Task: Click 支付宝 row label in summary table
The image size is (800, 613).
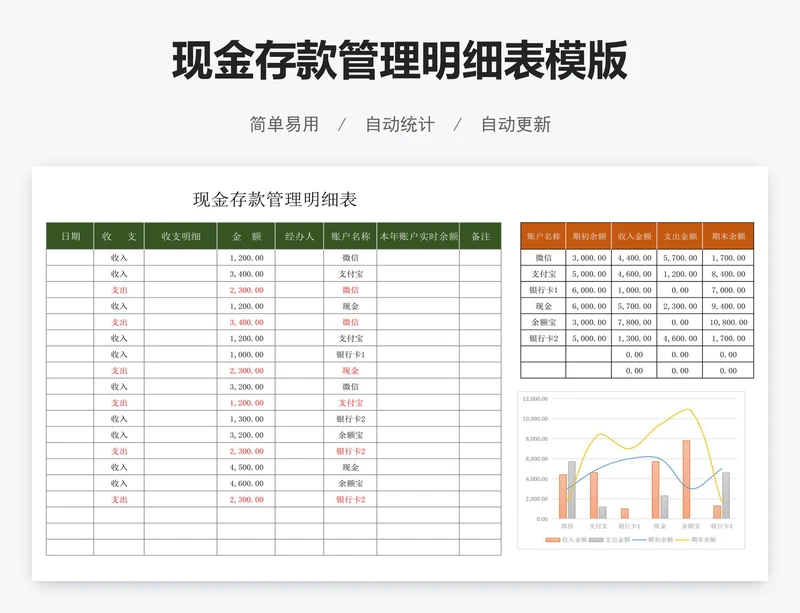Action: (543, 274)
